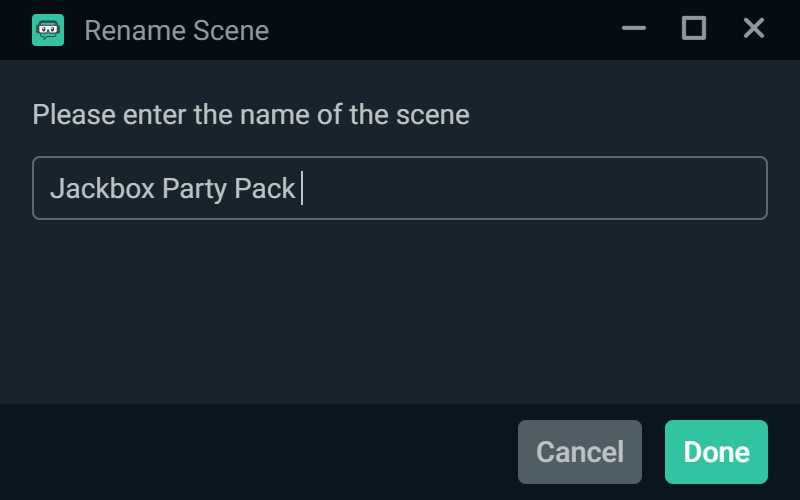Screen dimensions: 800x500
Task: Close the Rename Scene dialog
Action: pyautogui.click(x=753, y=29)
